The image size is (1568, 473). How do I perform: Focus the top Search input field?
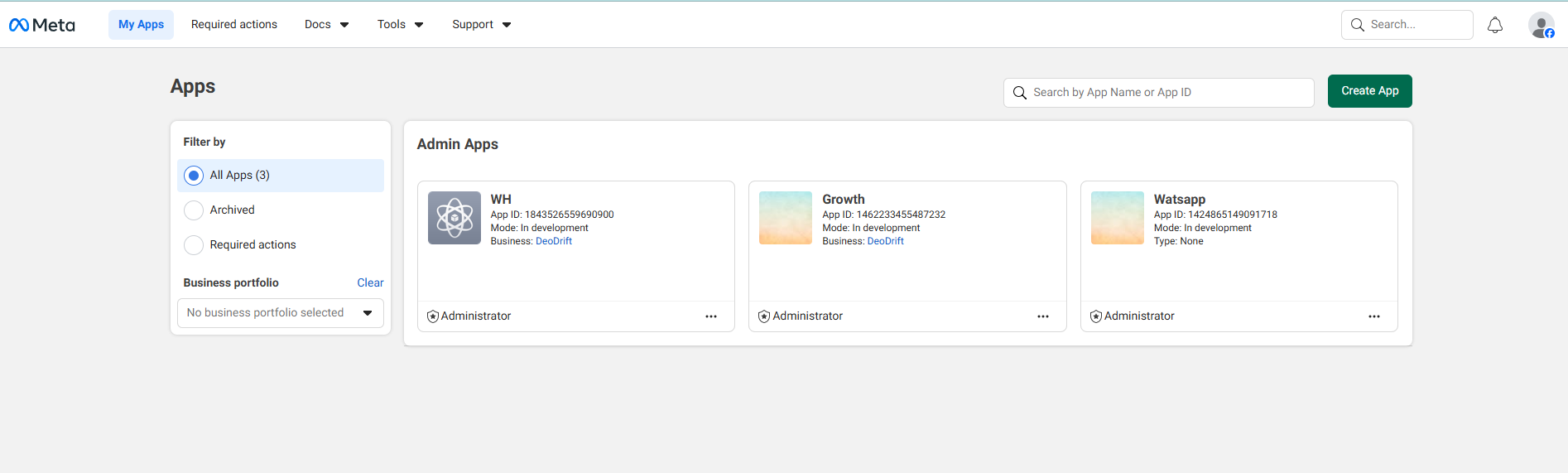pyautogui.click(x=1407, y=25)
